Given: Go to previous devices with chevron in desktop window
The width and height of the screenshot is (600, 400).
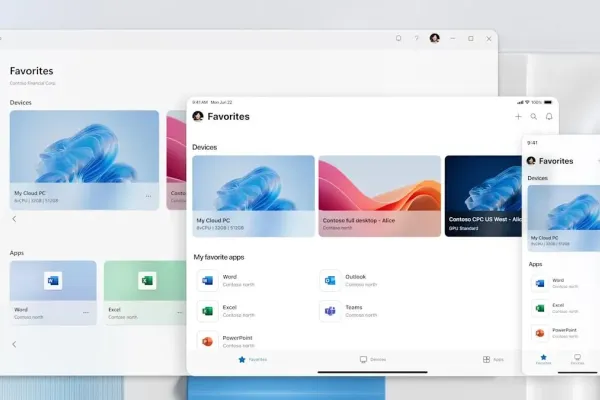Looking at the screenshot, I should click(14, 219).
